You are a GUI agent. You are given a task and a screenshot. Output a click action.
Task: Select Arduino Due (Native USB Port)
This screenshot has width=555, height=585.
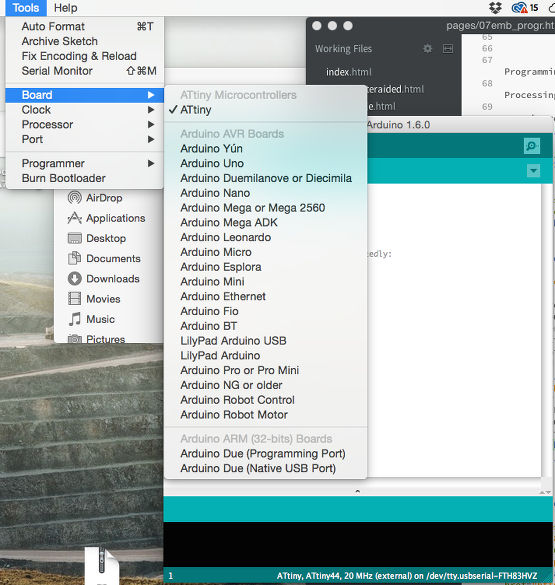tap(266, 468)
